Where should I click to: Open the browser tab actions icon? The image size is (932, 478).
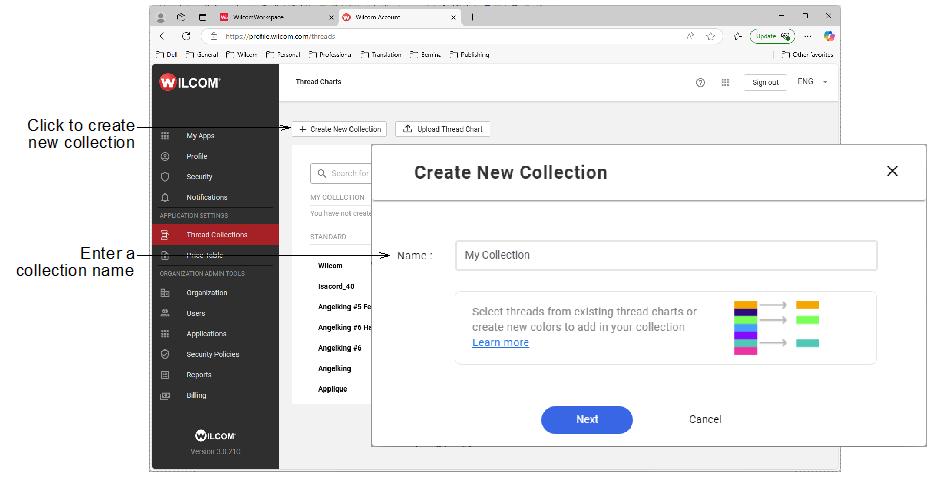(203, 17)
